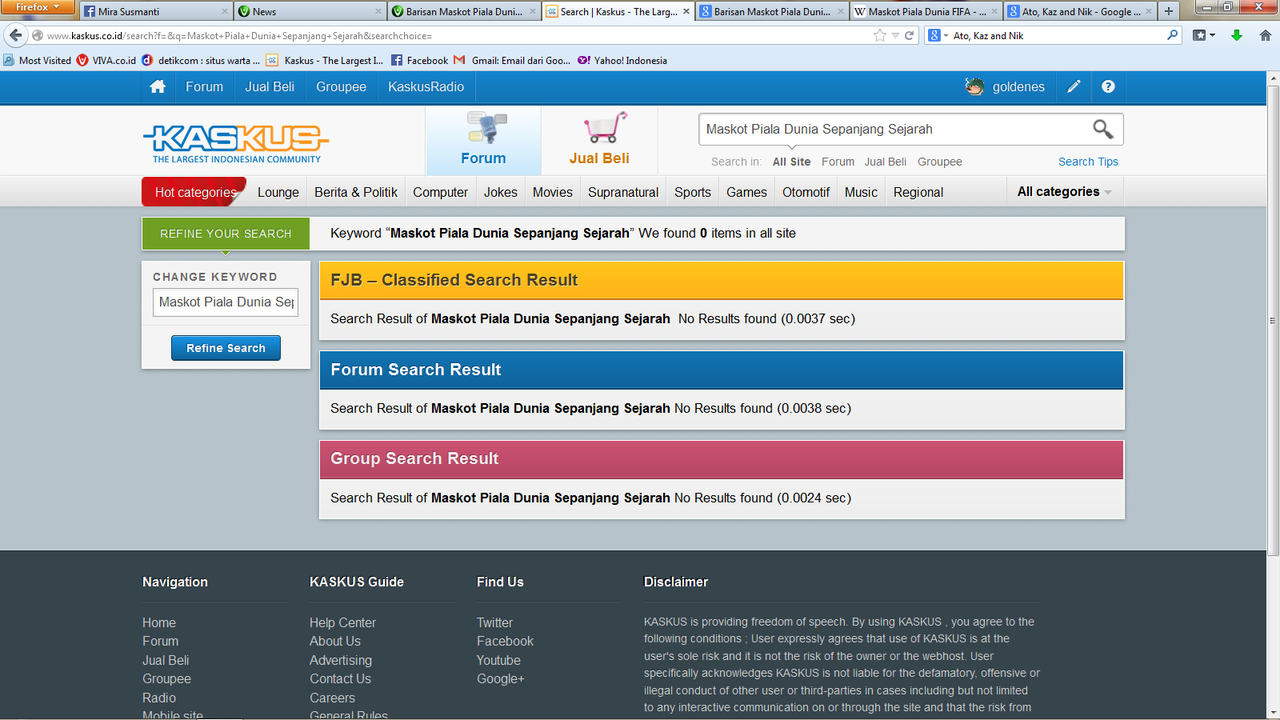Restrict search to Groupee
Screen dimensions: 1280x720
[x=940, y=161]
